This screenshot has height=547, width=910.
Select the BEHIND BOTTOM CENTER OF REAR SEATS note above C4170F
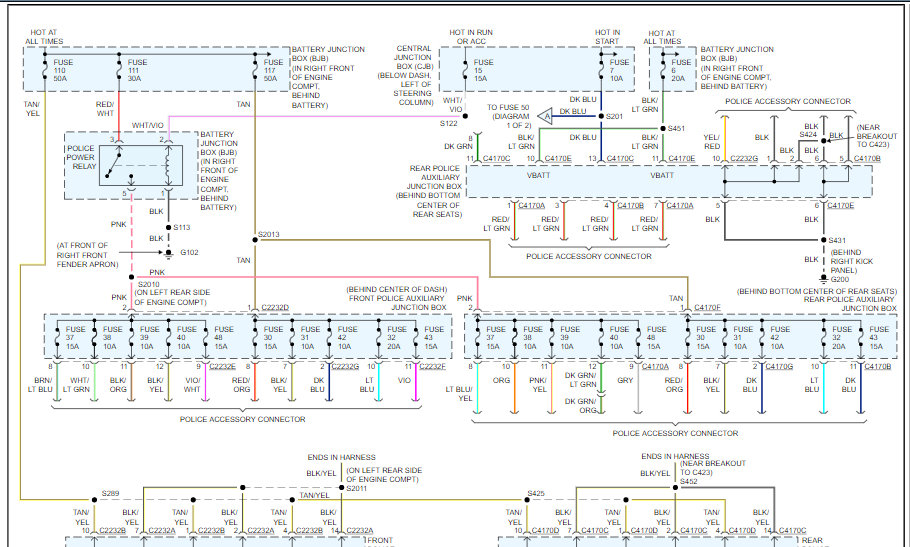(815, 291)
